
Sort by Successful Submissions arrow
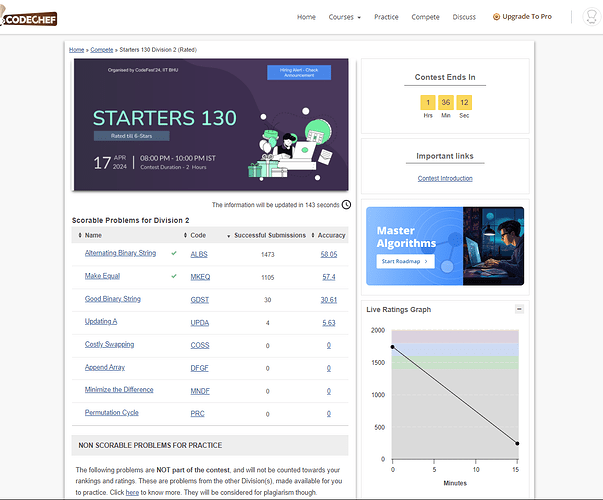[x=228, y=236]
